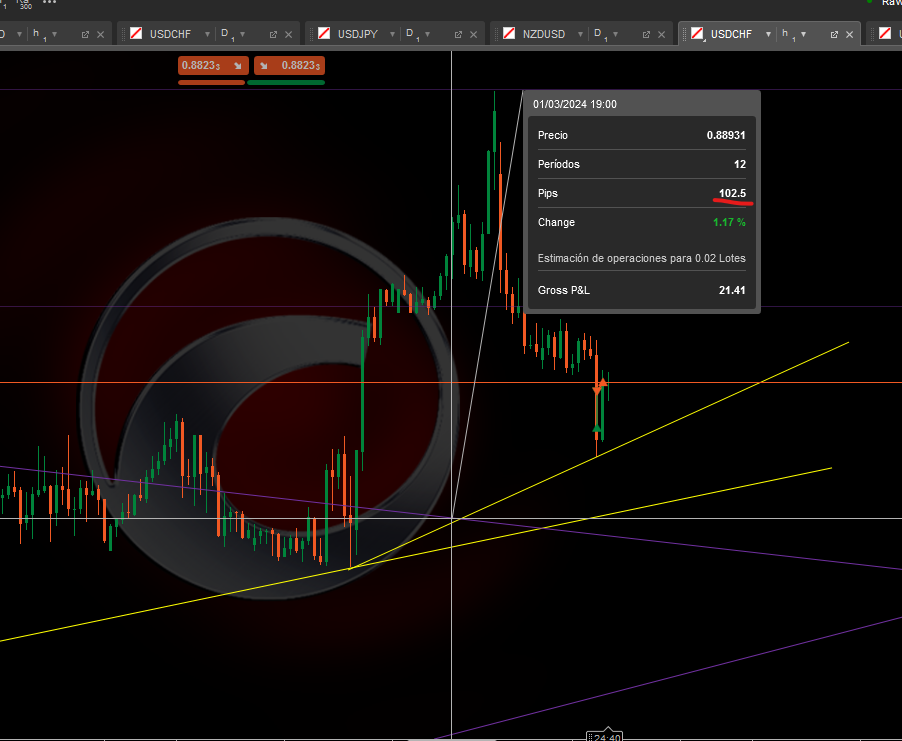Open timeframe dropdown arrow on USDJPY tab

[x=427, y=35]
